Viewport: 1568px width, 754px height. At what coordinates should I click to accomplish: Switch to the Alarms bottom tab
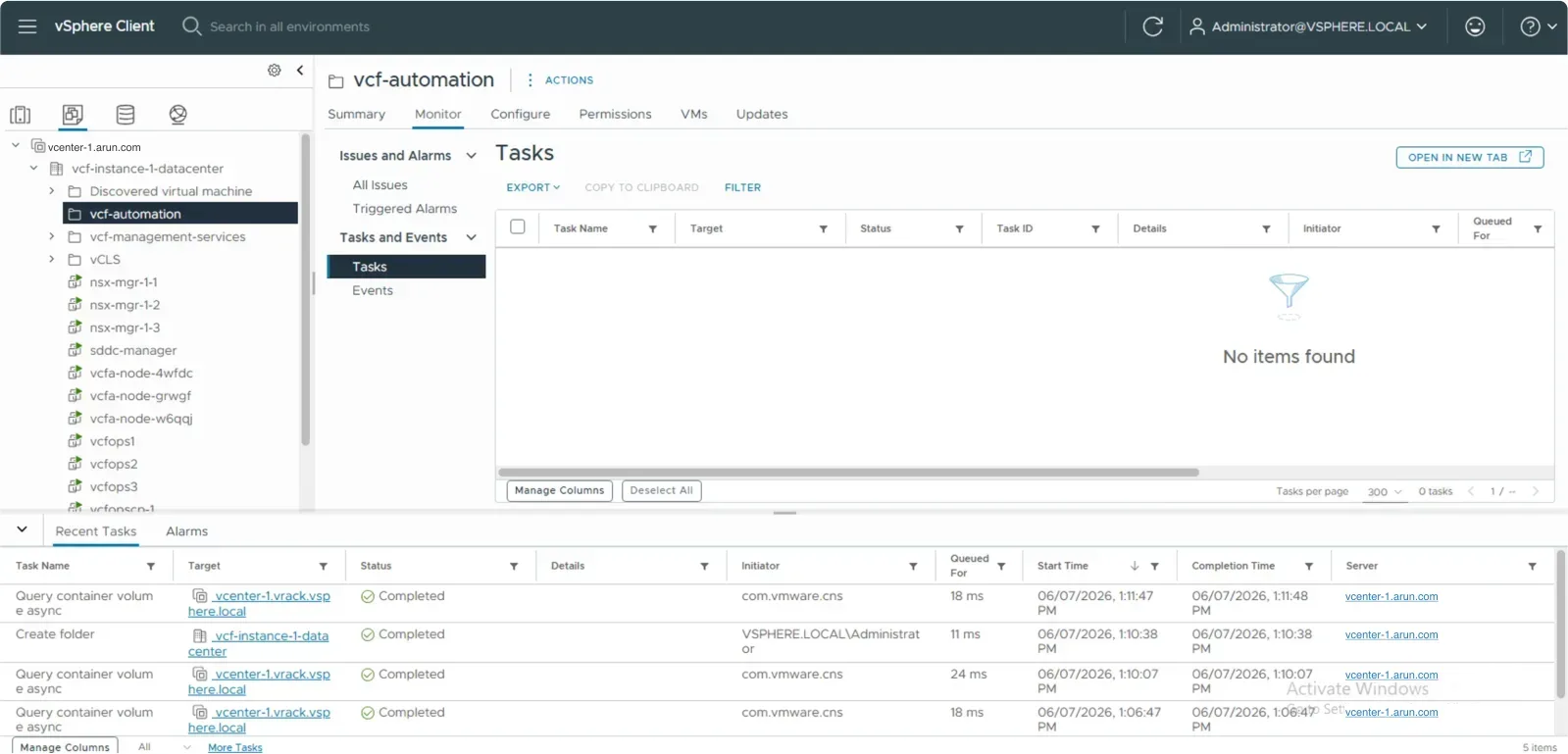(186, 531)
